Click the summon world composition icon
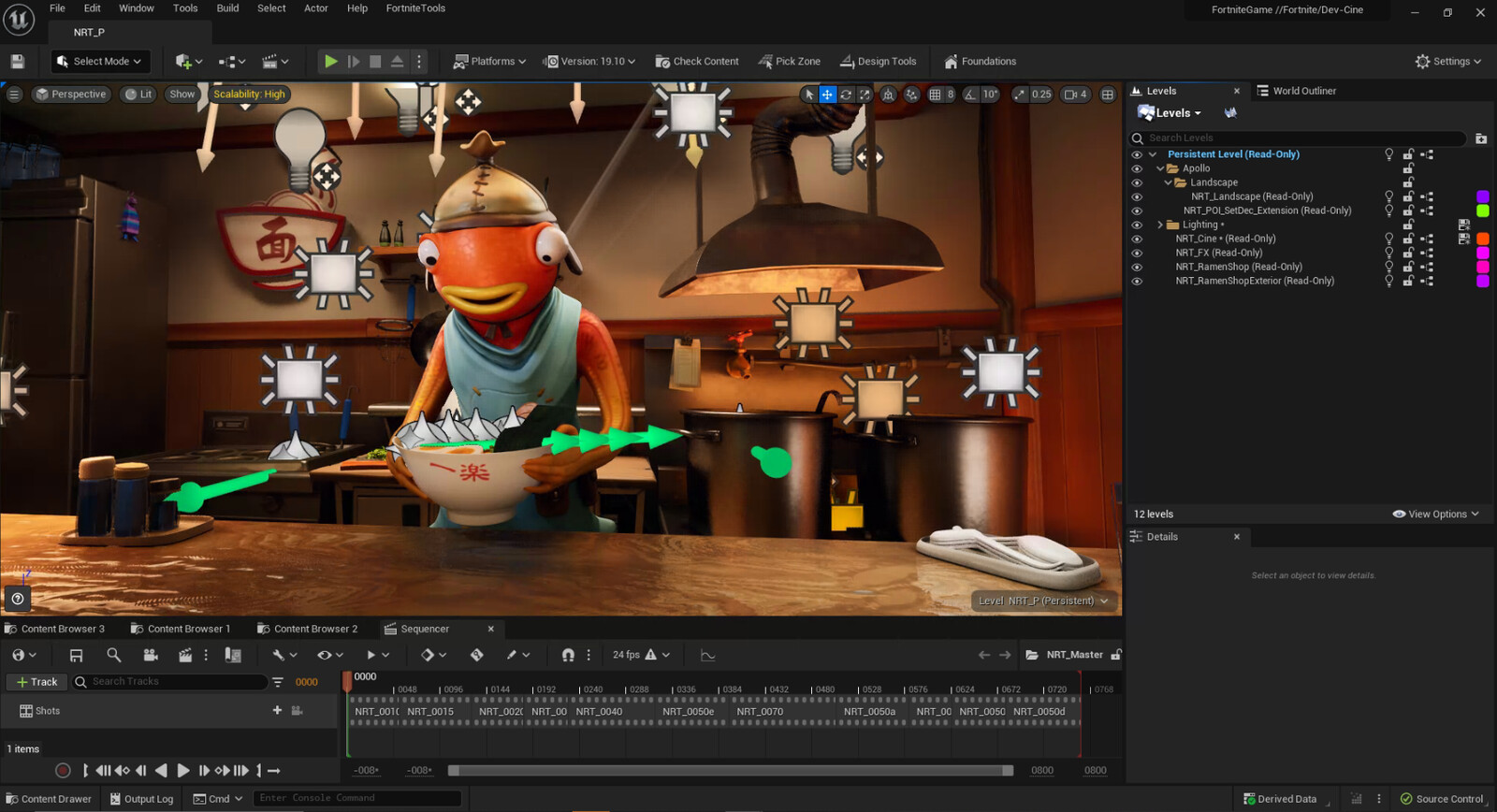The image size is (1497, 812). pyautogui.click(x=1230, y=113)
